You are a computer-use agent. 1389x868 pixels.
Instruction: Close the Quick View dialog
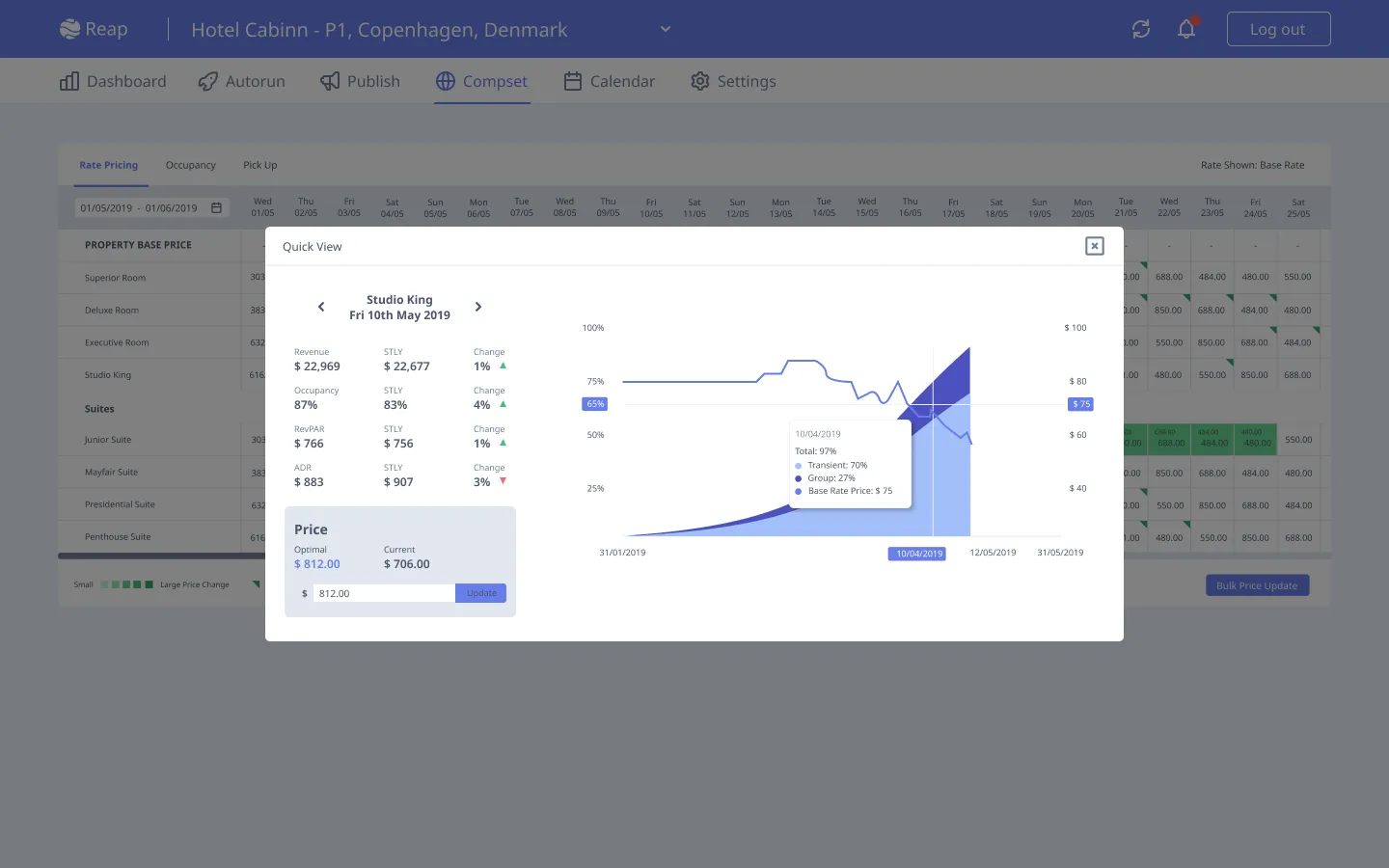pos(1094,246)
